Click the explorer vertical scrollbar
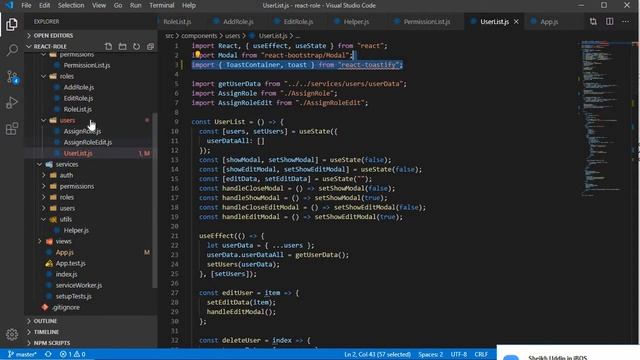Image resolution: width=640 pixels, height=360 pixels. [155, 200]
